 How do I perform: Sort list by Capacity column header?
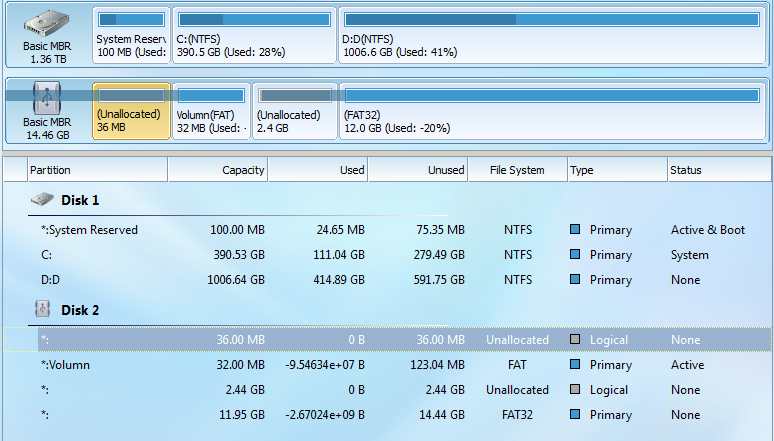pos(218,170)
